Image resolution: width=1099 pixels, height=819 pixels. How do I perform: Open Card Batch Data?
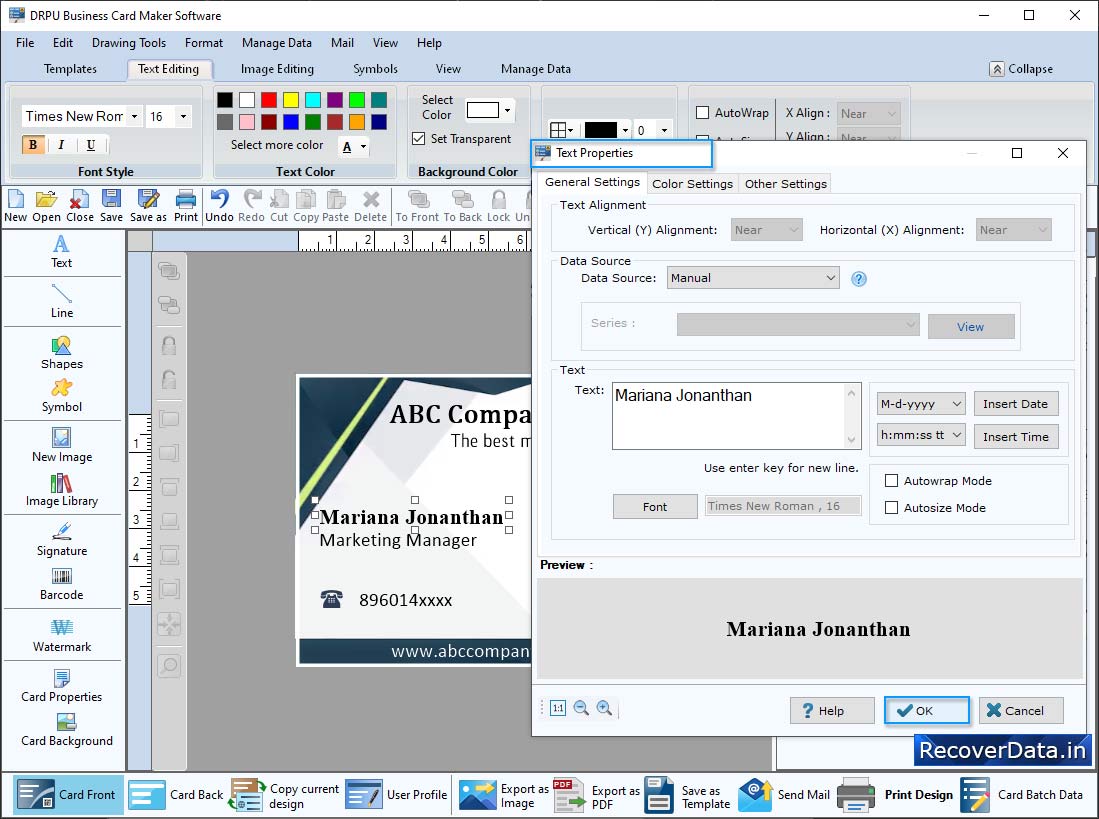click(x=1021, y=794)
